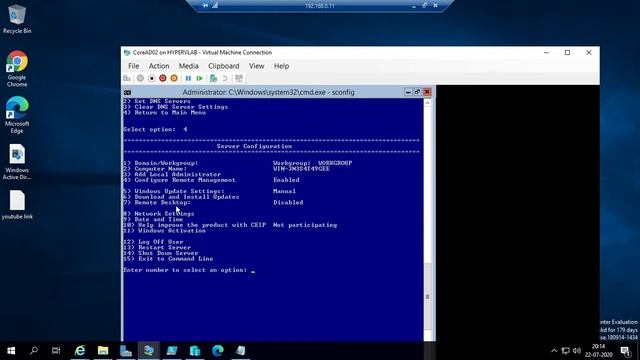Click 'Network Settings' option line
The height and width of the screenshot is (360, 640).
click(159, 214)
